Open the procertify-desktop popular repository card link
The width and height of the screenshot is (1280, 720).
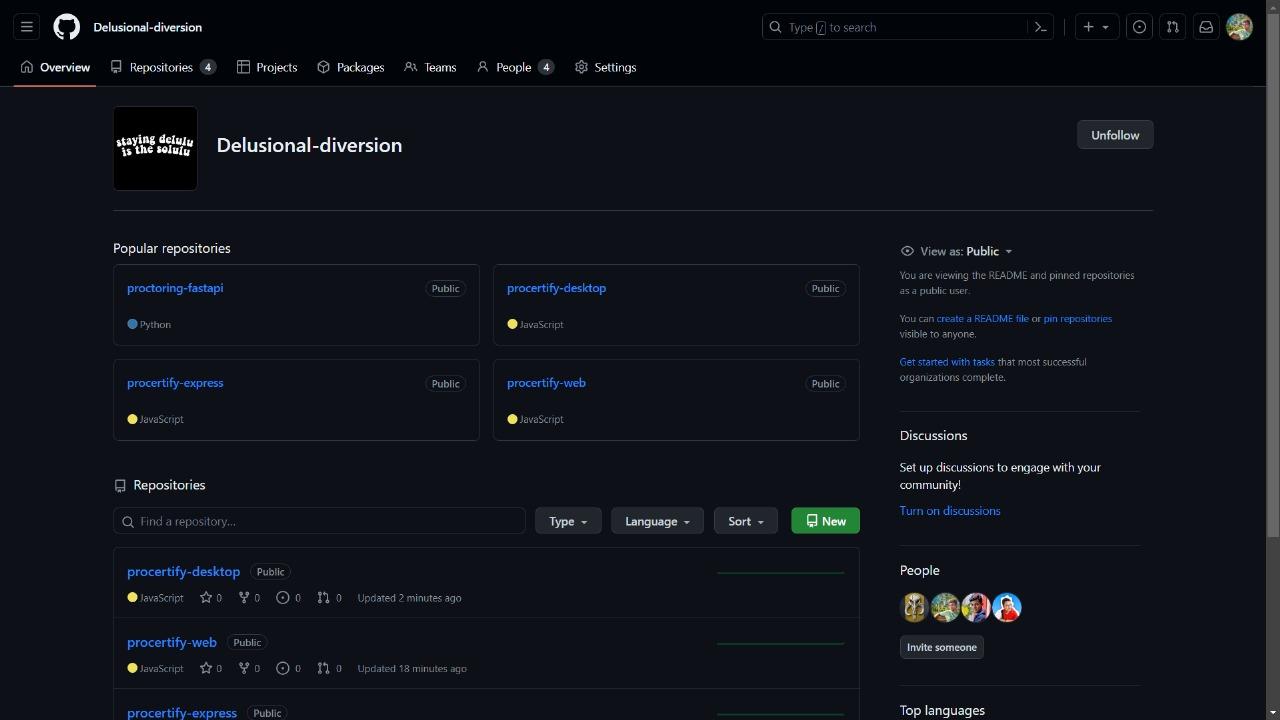click(x=556, y=288)
